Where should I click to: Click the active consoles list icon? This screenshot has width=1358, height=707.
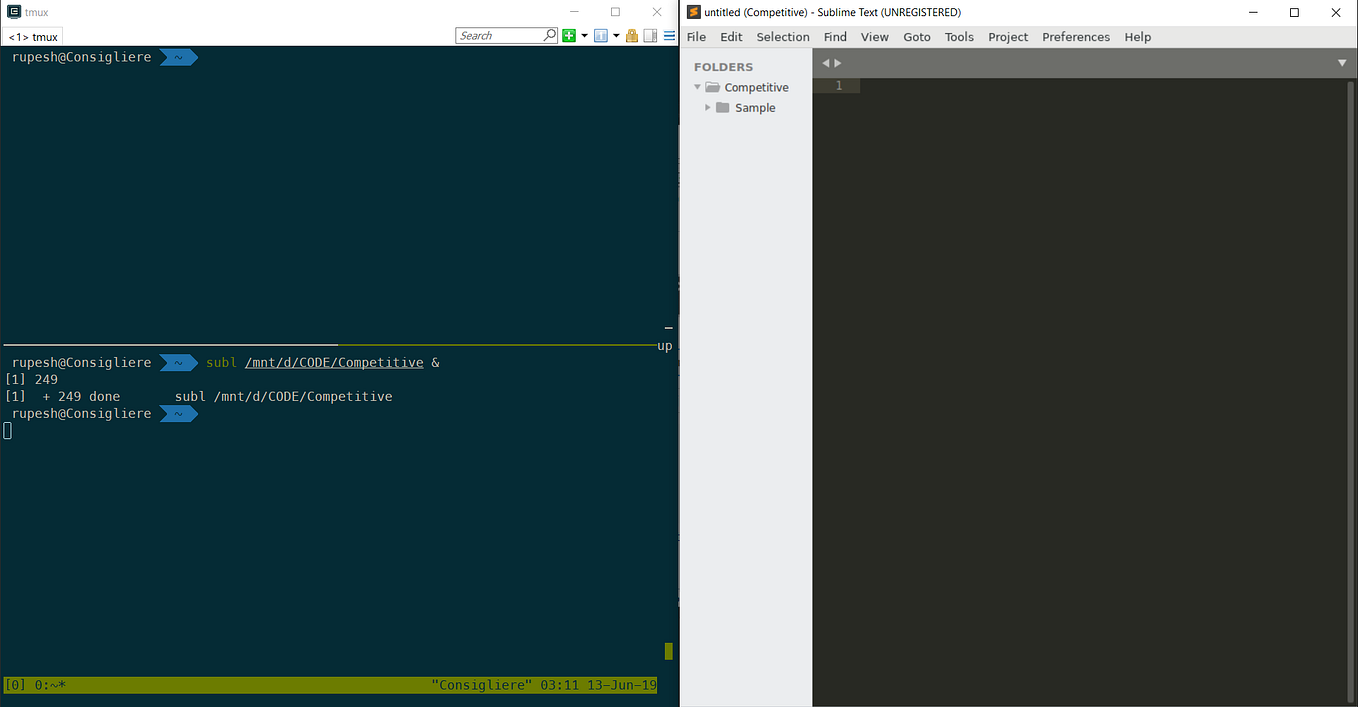[x=601, y=36]
